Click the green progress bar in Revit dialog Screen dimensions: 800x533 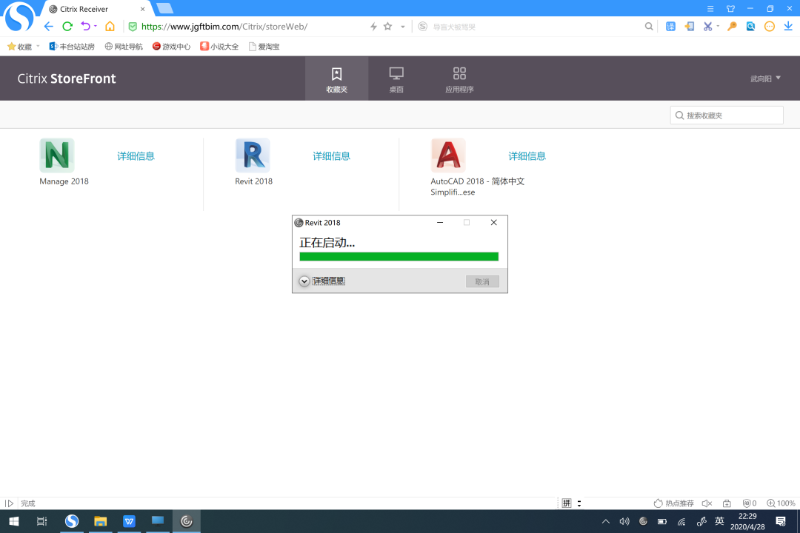point(399,257)
